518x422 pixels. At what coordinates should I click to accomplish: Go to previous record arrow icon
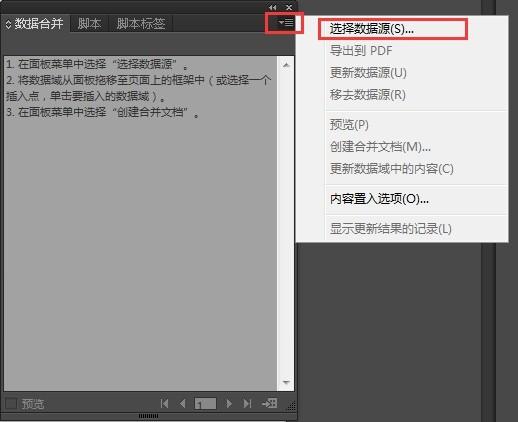pyautogui.click(x=182, y=404)
